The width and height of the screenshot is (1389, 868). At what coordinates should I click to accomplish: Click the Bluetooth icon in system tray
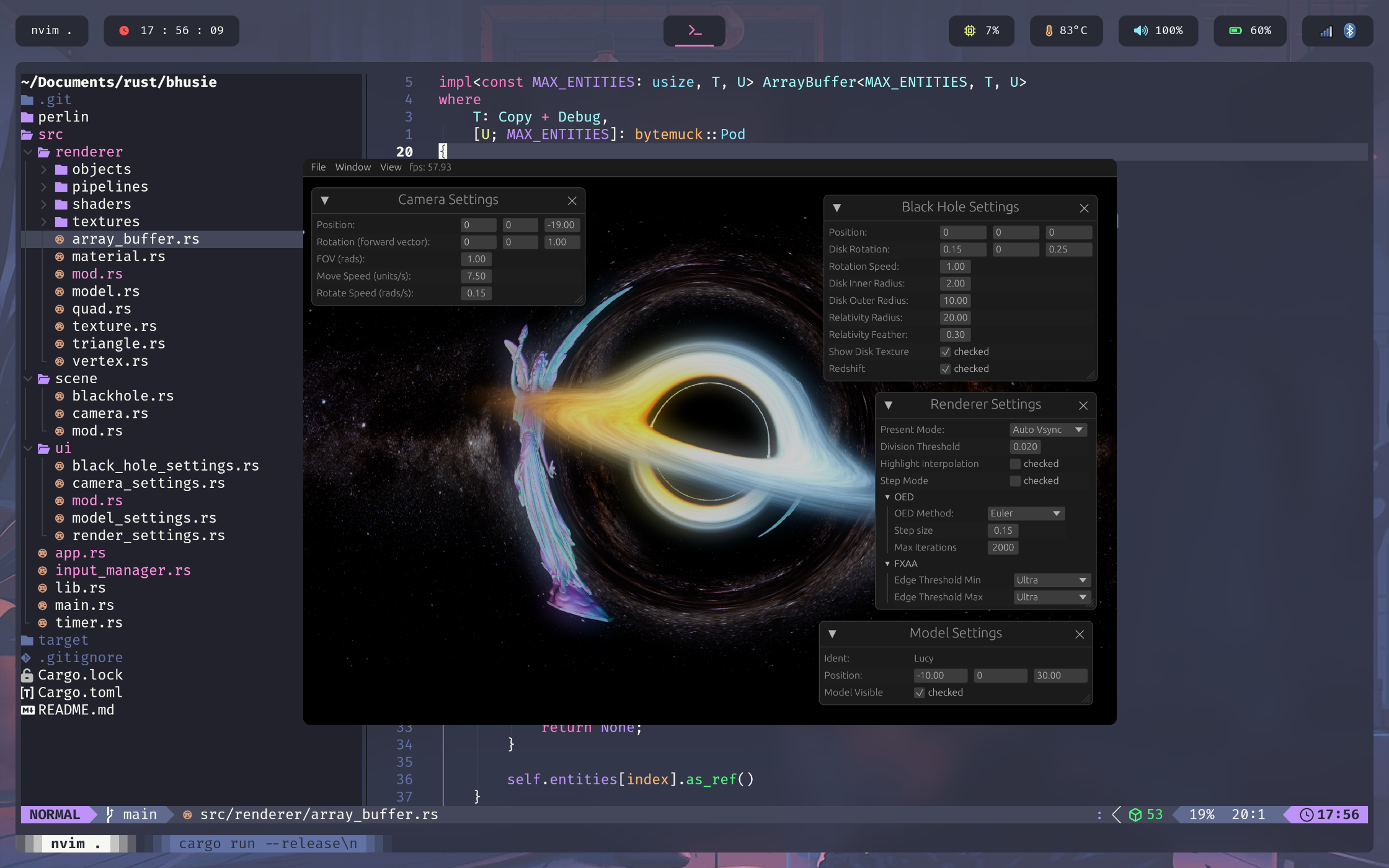click(x=1349, y=31)
